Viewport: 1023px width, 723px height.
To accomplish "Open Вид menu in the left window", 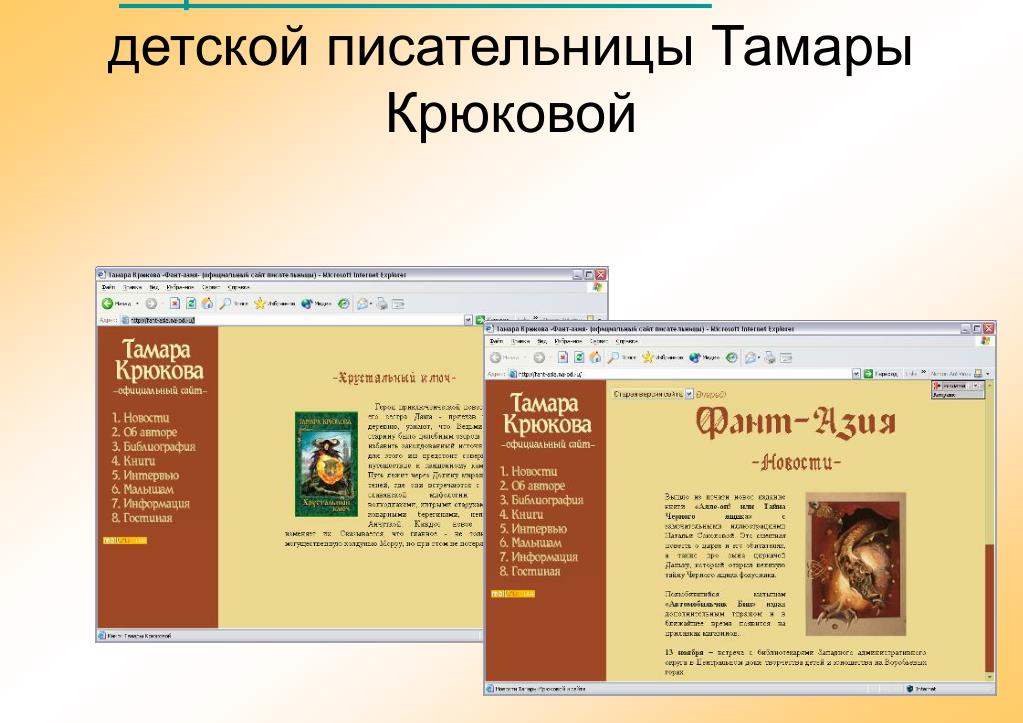I will (x=154, y=287).
